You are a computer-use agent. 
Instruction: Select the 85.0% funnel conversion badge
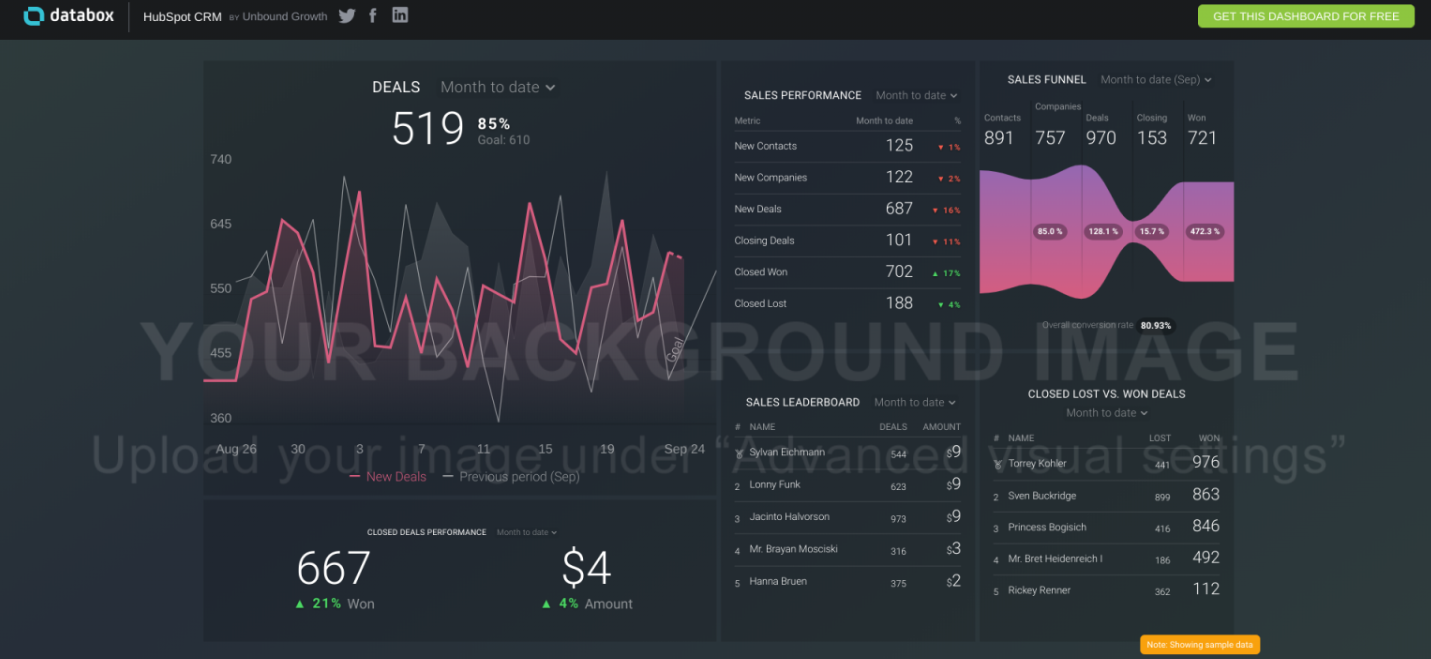tap(1050, 232)
